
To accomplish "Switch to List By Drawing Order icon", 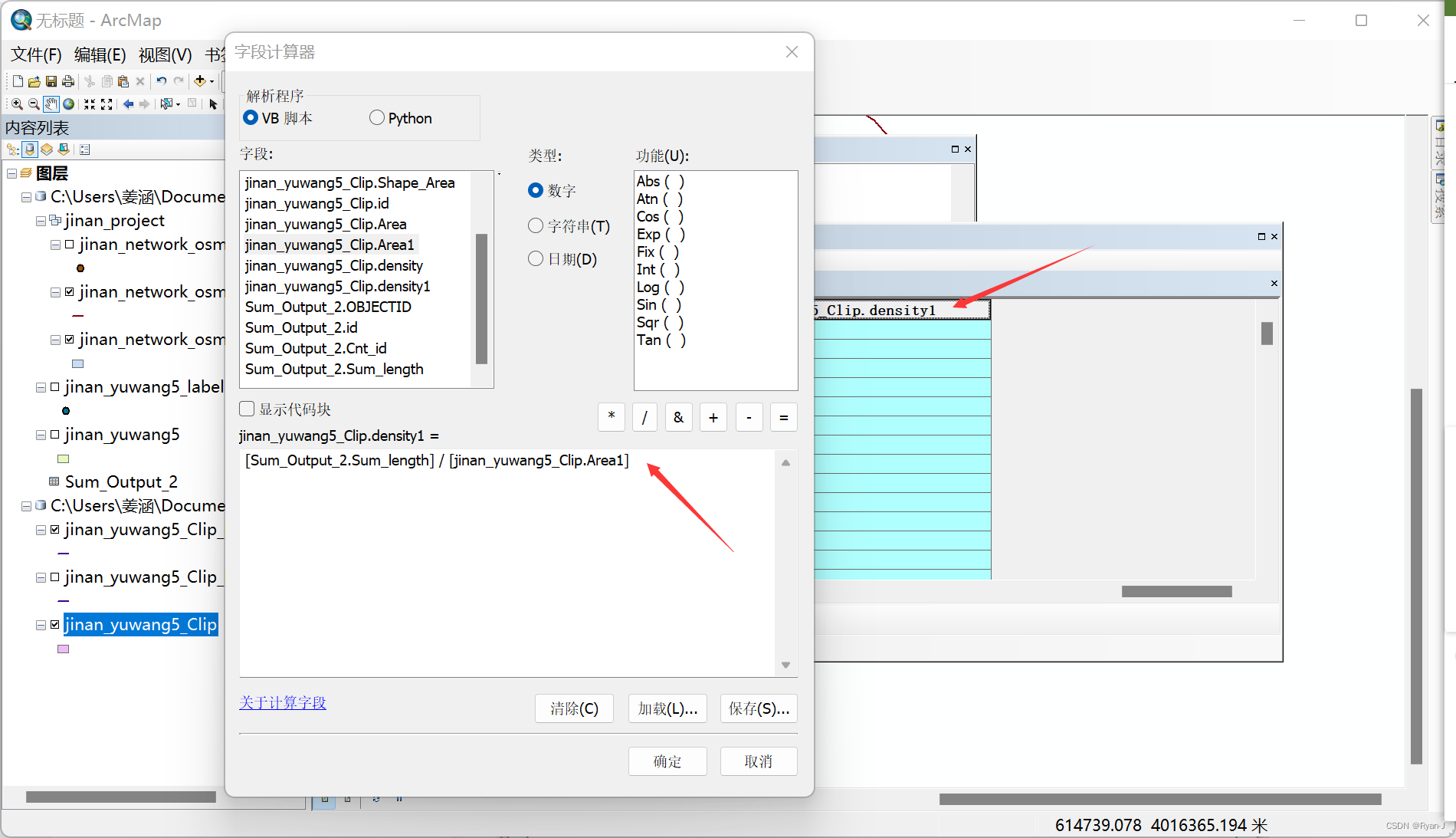I will pos(13,150).
